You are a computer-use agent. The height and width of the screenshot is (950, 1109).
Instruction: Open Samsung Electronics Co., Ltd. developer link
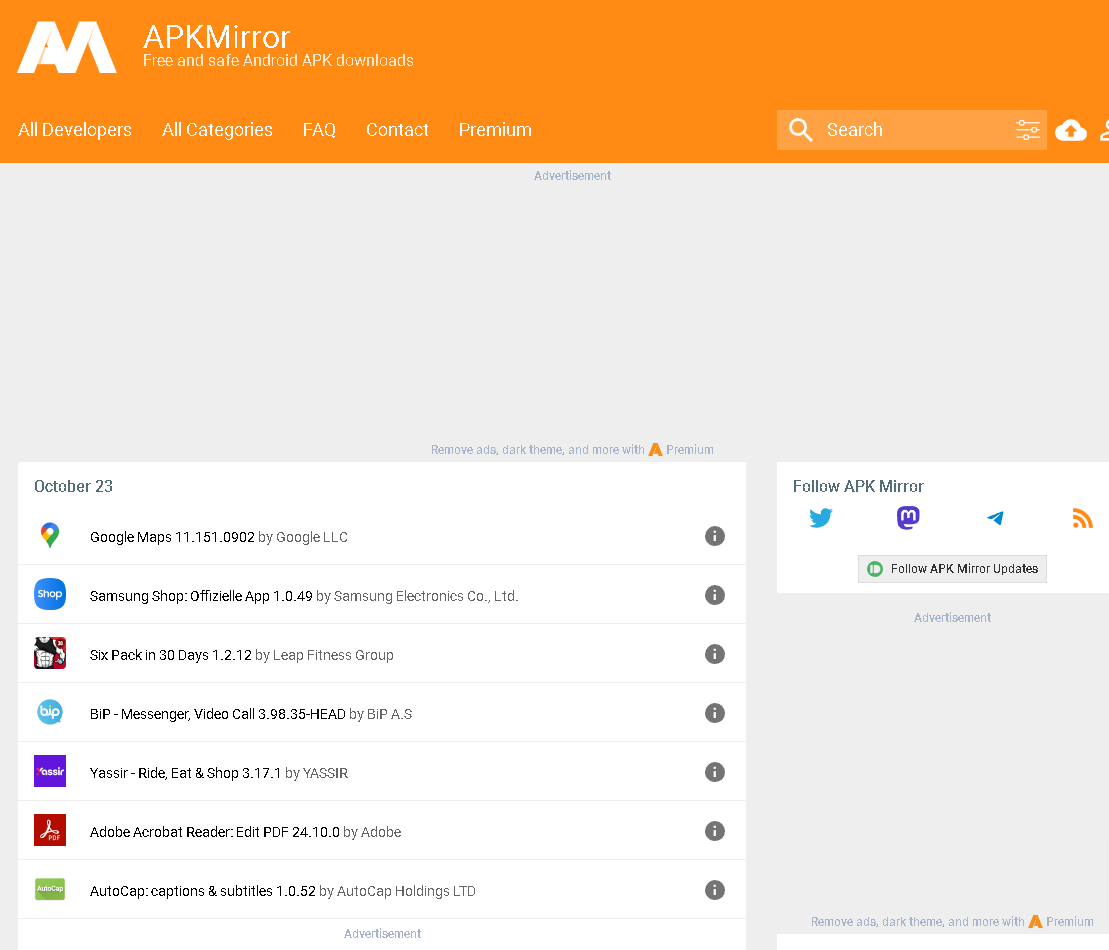click(426, 596)
